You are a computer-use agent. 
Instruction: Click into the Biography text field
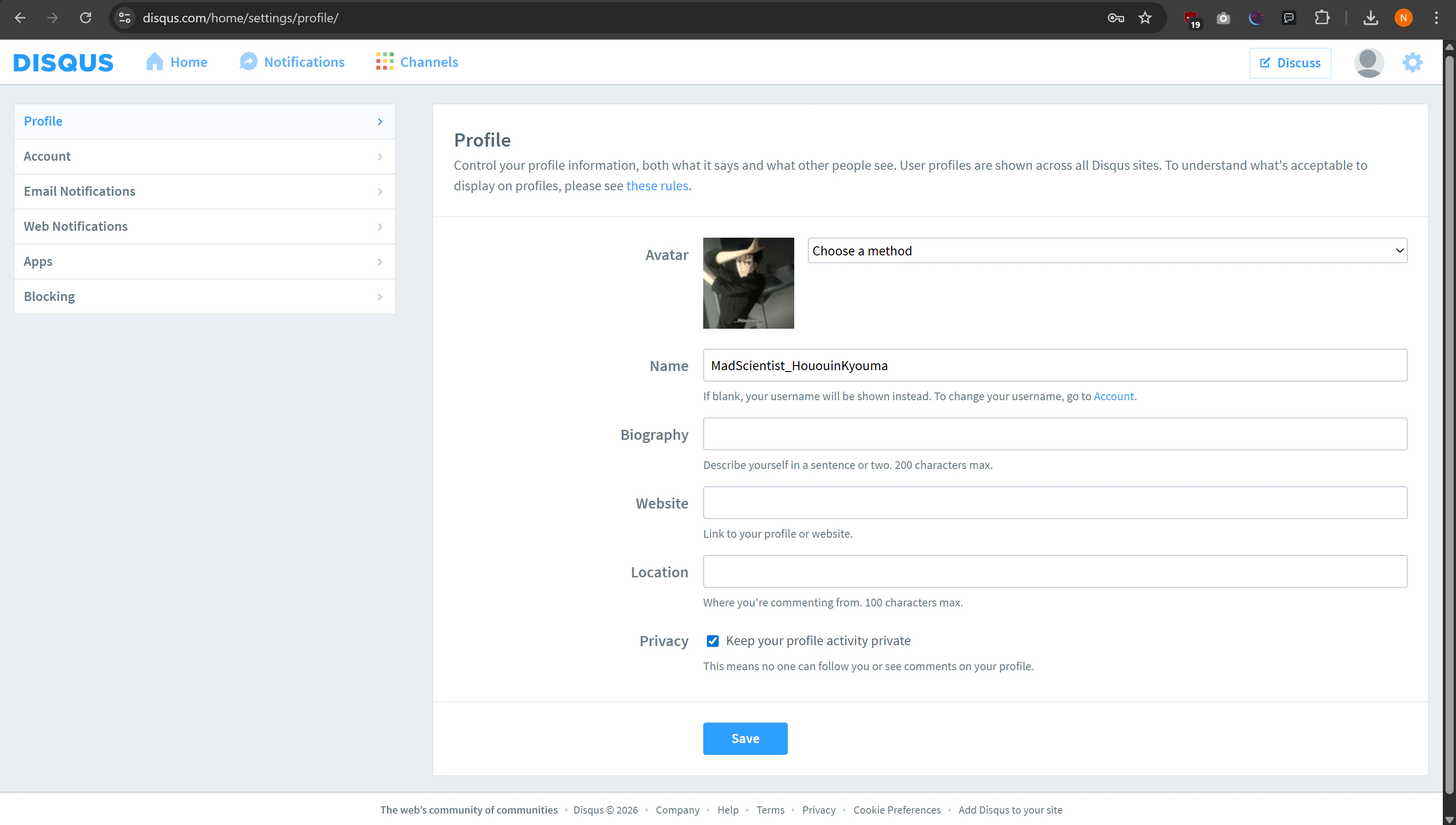pos(1055,434)
